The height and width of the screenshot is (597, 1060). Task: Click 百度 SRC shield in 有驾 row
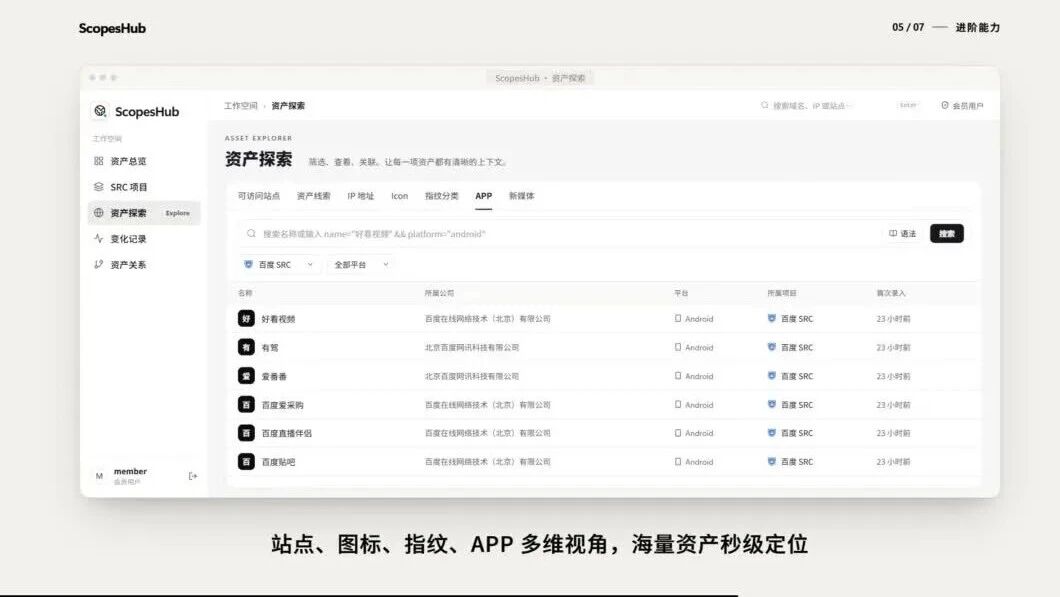click(x=771, y=347)
